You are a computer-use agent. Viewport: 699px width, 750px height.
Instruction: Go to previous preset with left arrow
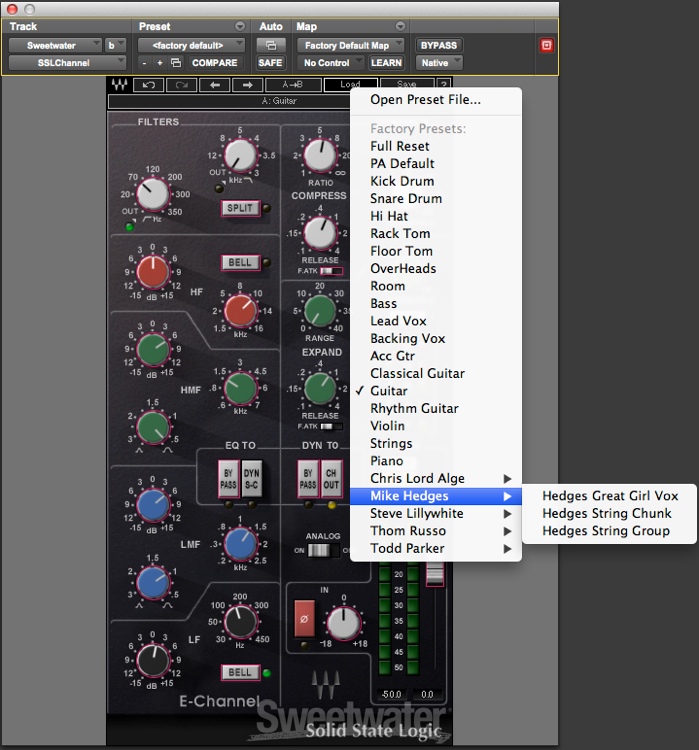point(214,85)
